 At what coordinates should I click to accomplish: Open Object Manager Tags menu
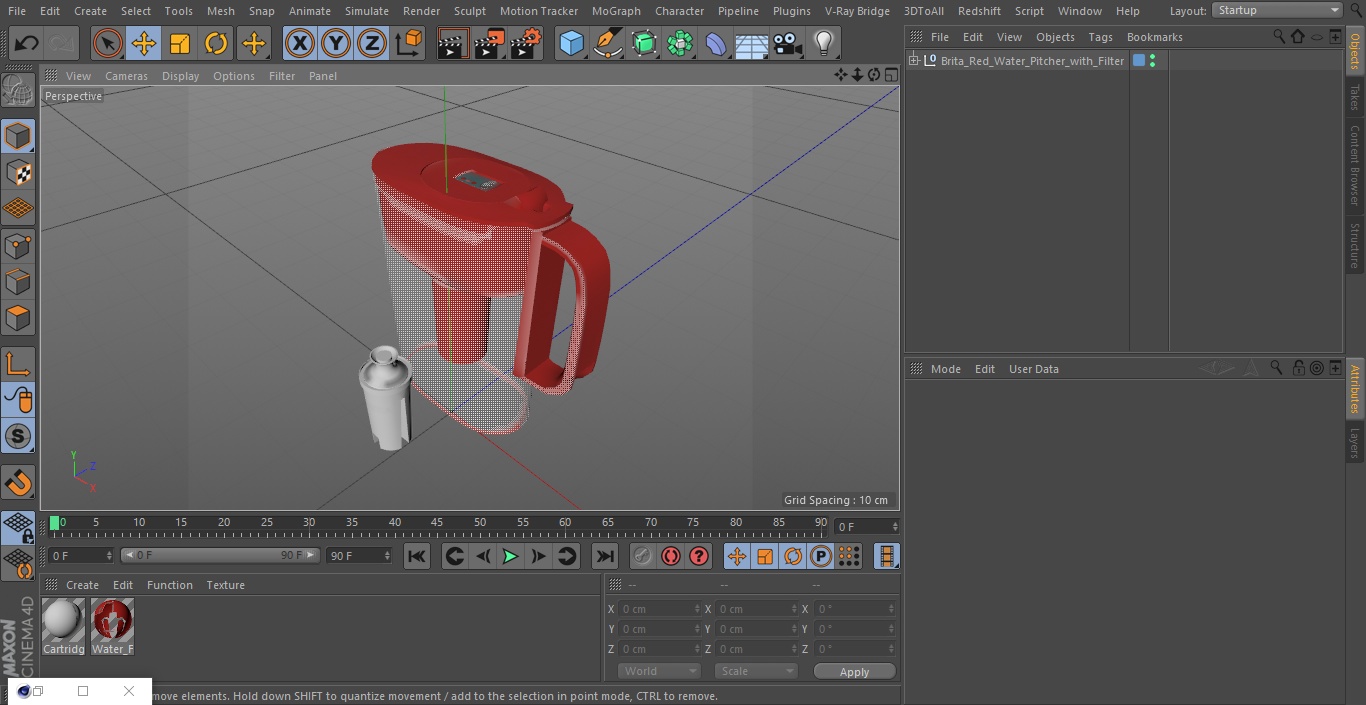(1100, 37)
